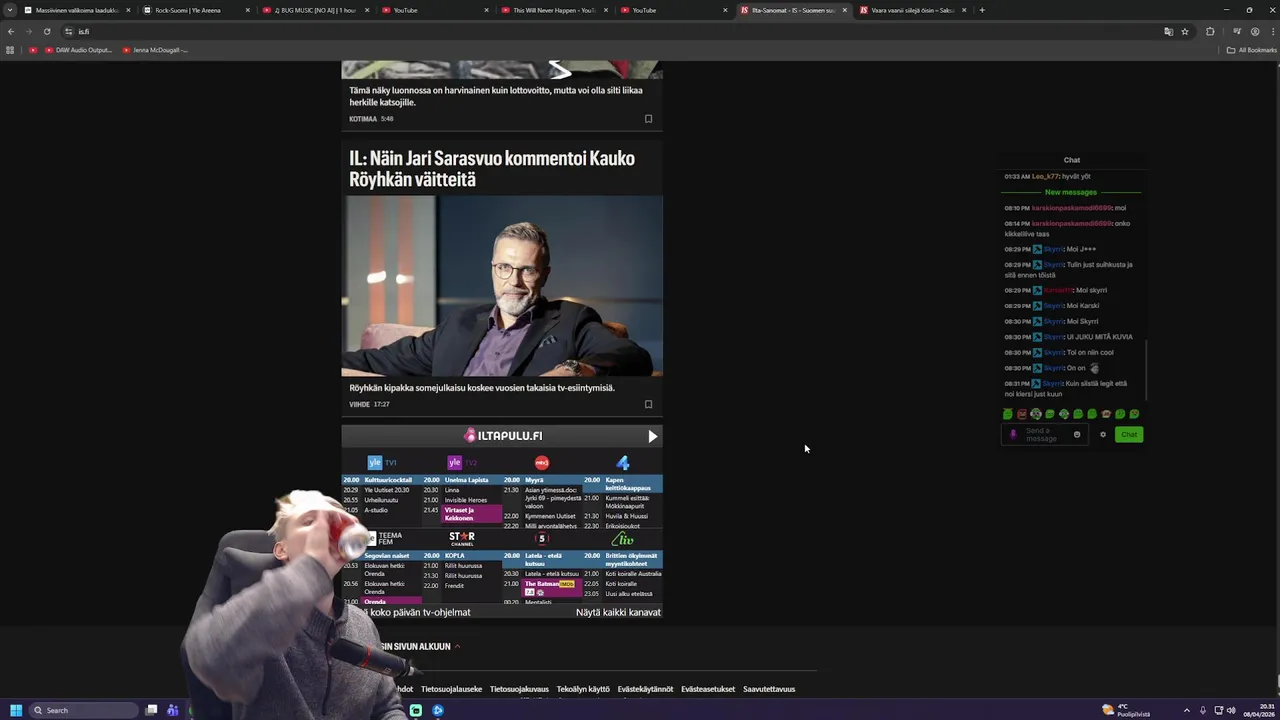This screenshot has width=1280, height=720.
Task: Open Virtaset ja Kekkonen program listing
Action: [470, 514]
